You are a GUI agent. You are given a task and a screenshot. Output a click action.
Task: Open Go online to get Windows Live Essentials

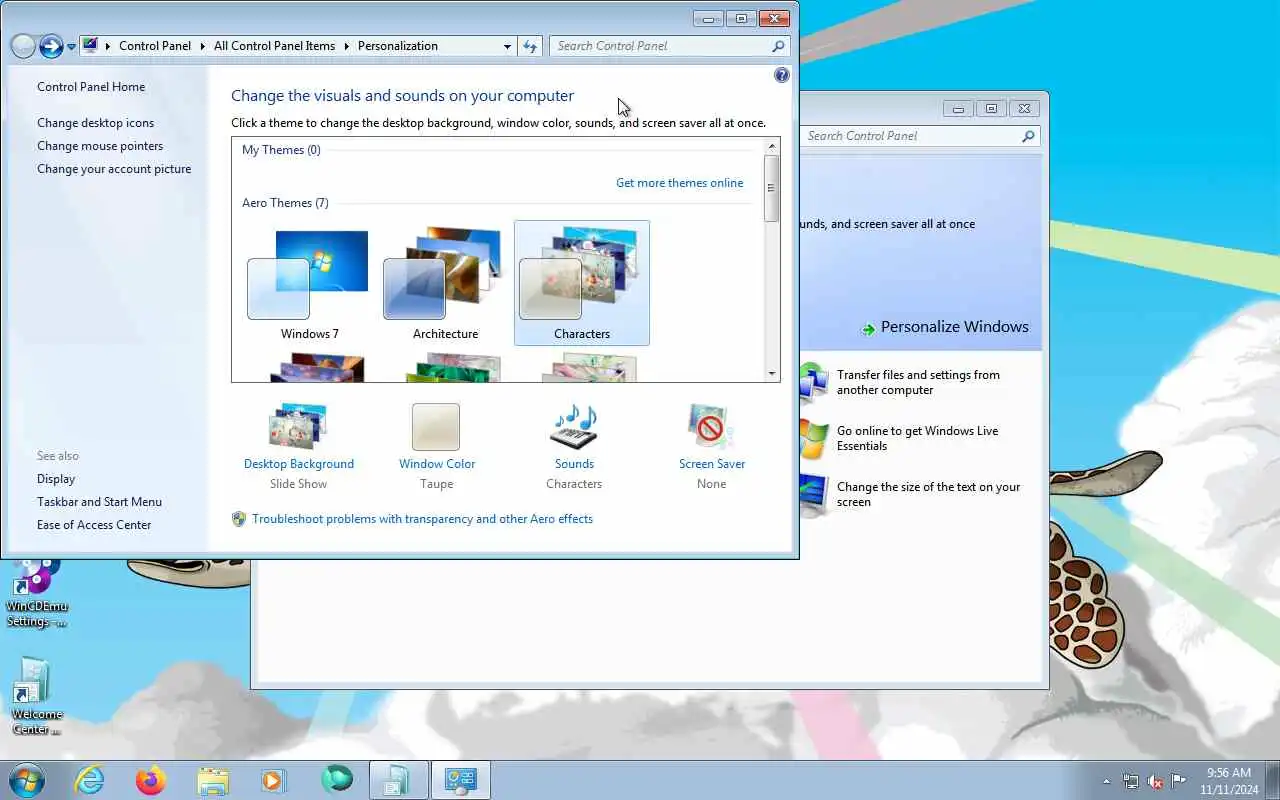pos(917,438)
